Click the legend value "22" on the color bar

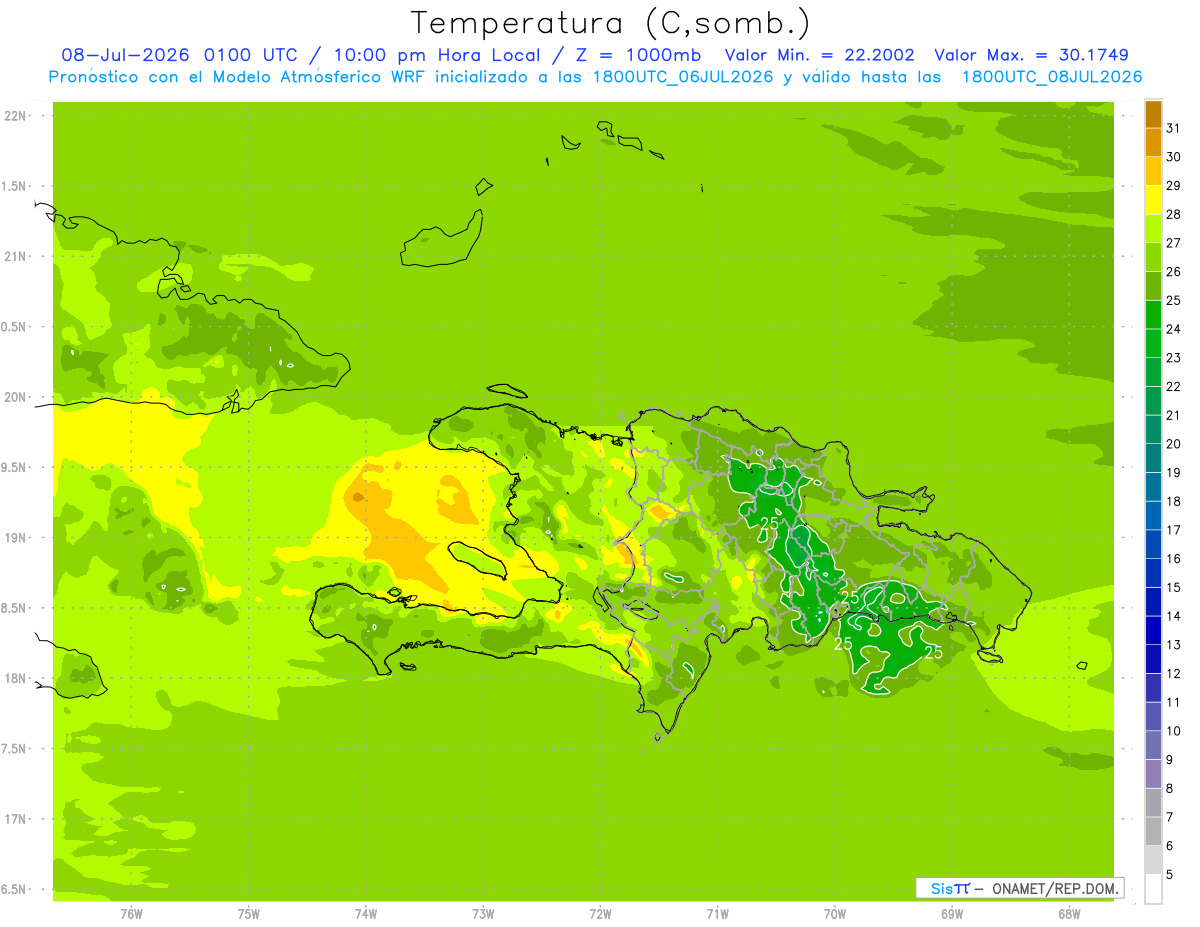pos(1174,386)
